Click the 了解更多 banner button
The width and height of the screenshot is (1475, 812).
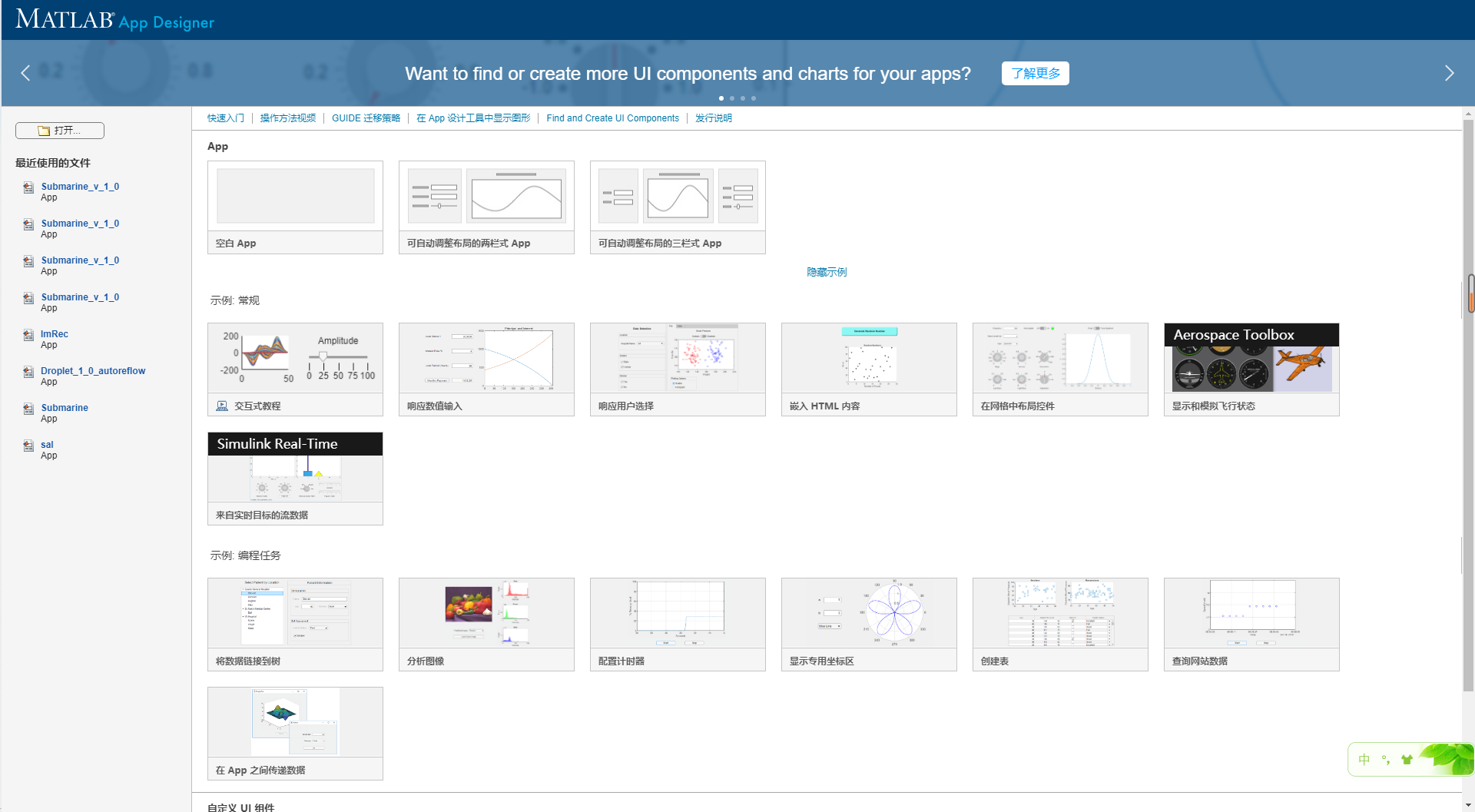point(1036,73)
